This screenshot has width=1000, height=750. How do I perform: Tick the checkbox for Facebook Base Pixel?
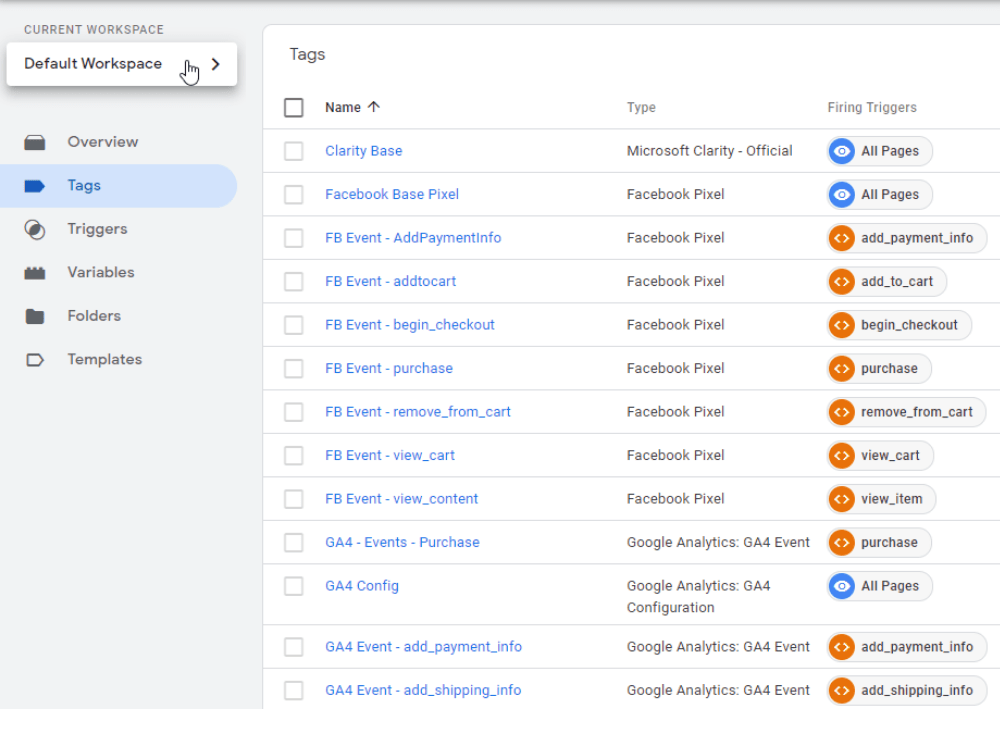click(x=293, y=195)
